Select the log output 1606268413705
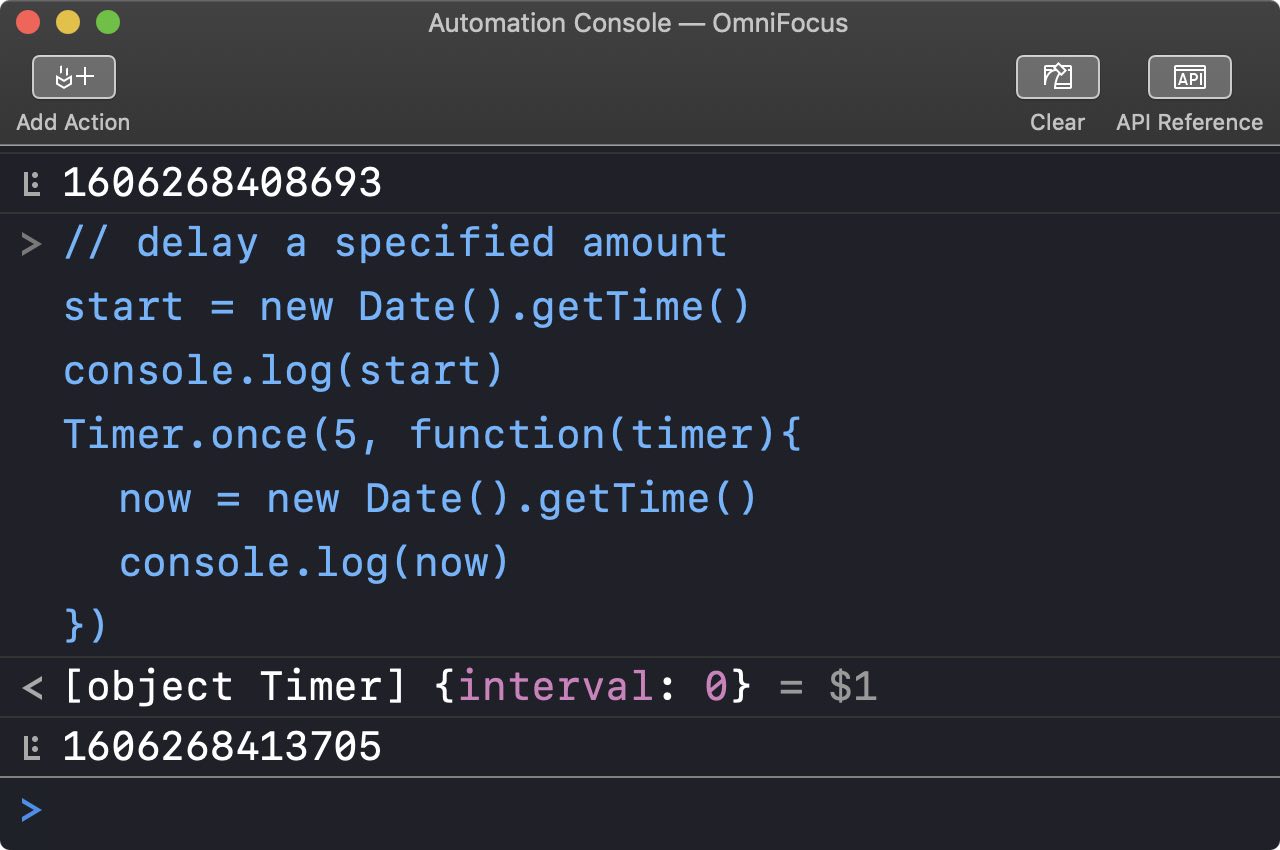The width and height of the screenshot is (1280, 850). pyautogui.click(x=222, y=747)
